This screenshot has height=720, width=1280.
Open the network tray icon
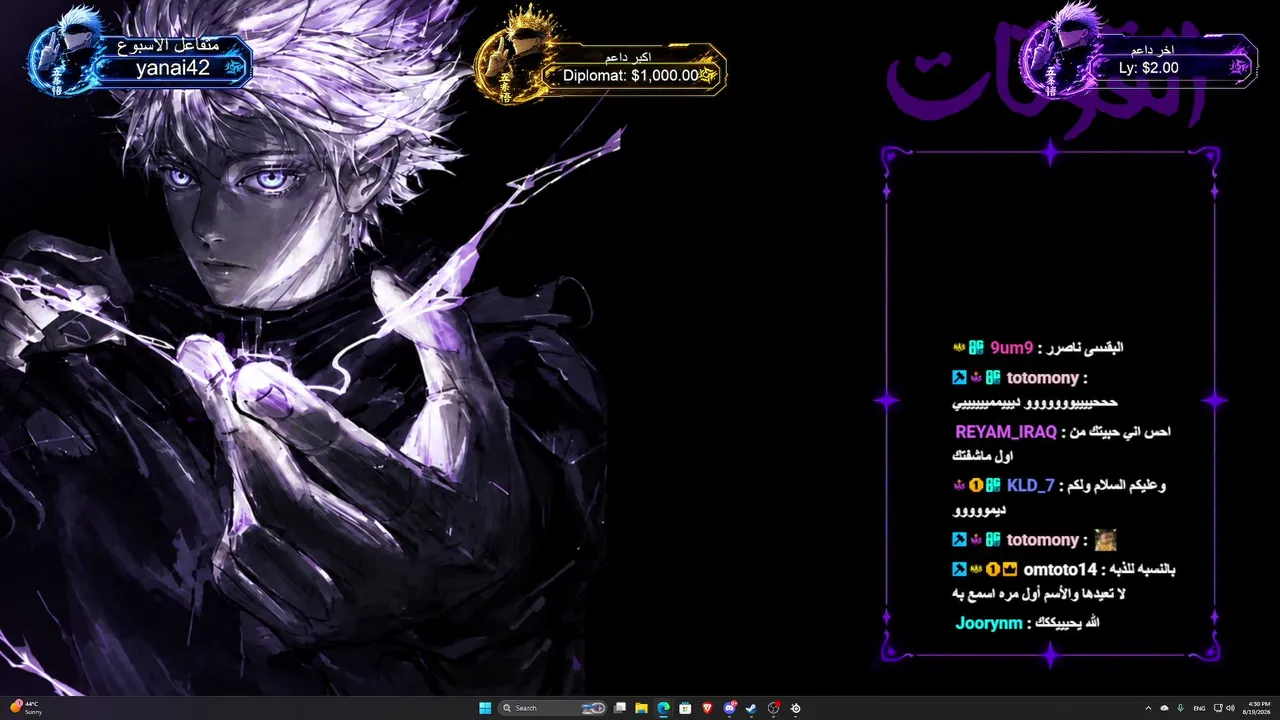(1218, 708)
